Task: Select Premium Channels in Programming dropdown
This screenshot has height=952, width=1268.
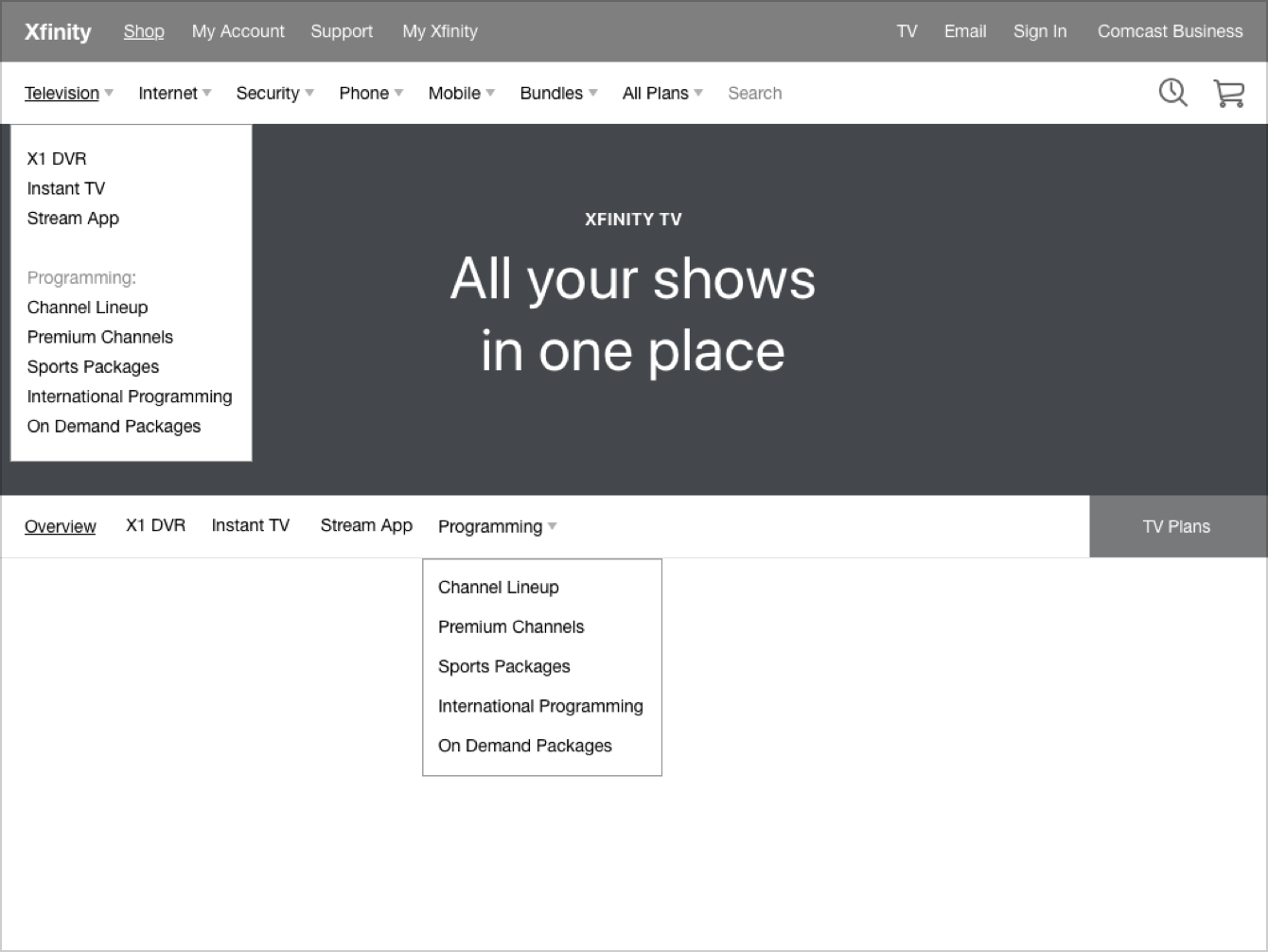Action: [x=511, y=626]
